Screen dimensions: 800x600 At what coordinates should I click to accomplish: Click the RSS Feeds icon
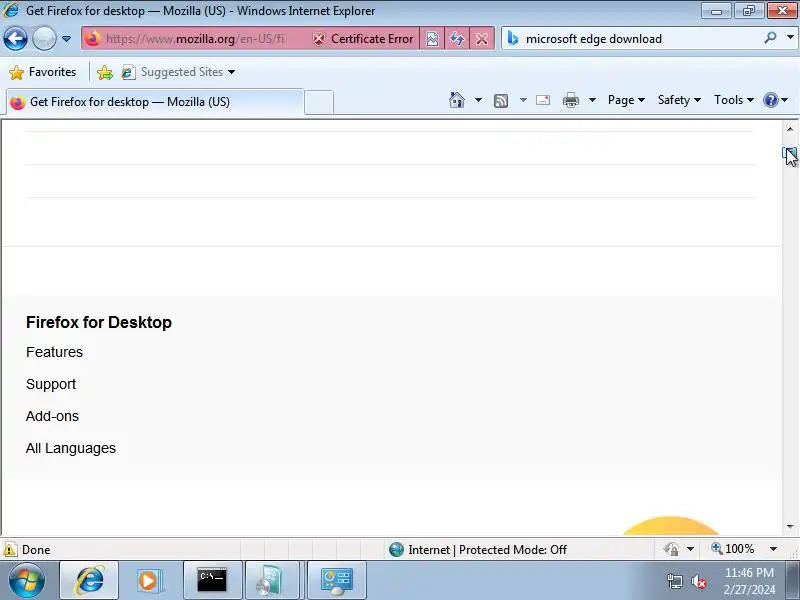click(x=501, y=101)
